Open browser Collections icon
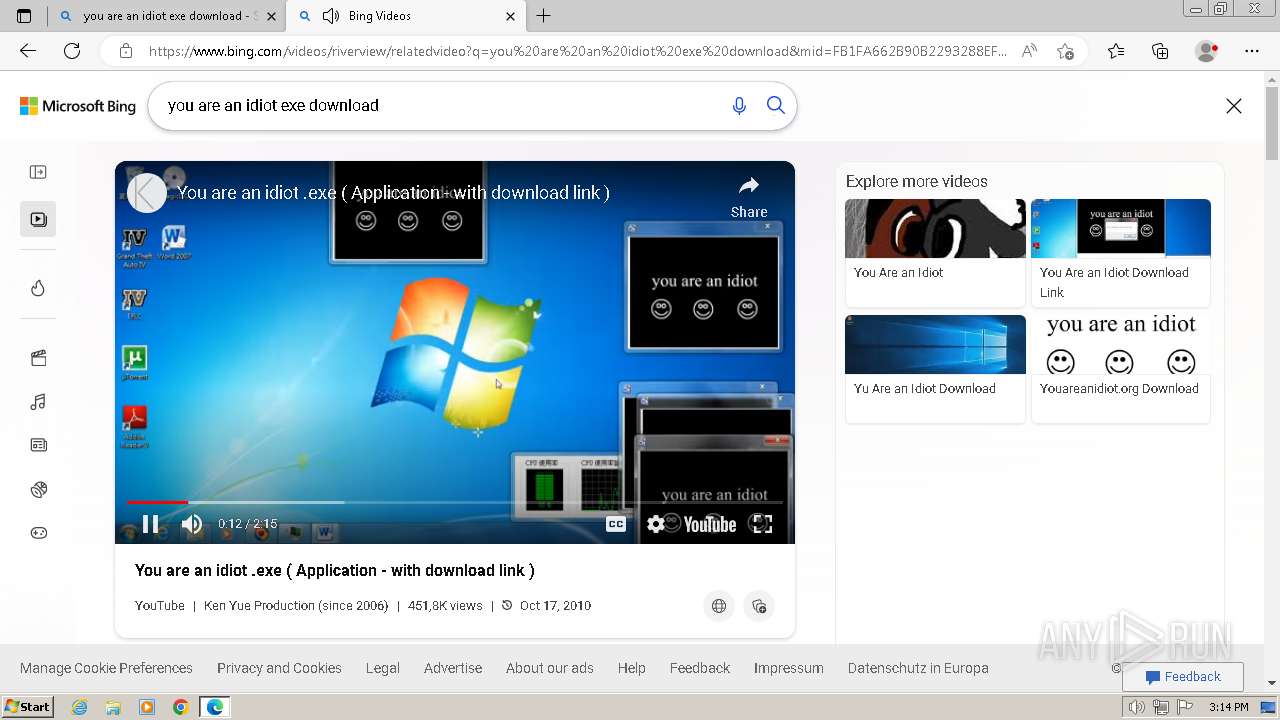The width and height of the screenshot is (1280, 720). 1160,51
